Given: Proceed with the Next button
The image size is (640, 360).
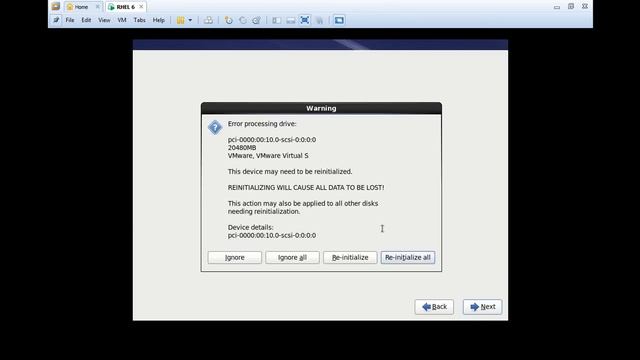Looking at the screenshot, I should [482, 307].
